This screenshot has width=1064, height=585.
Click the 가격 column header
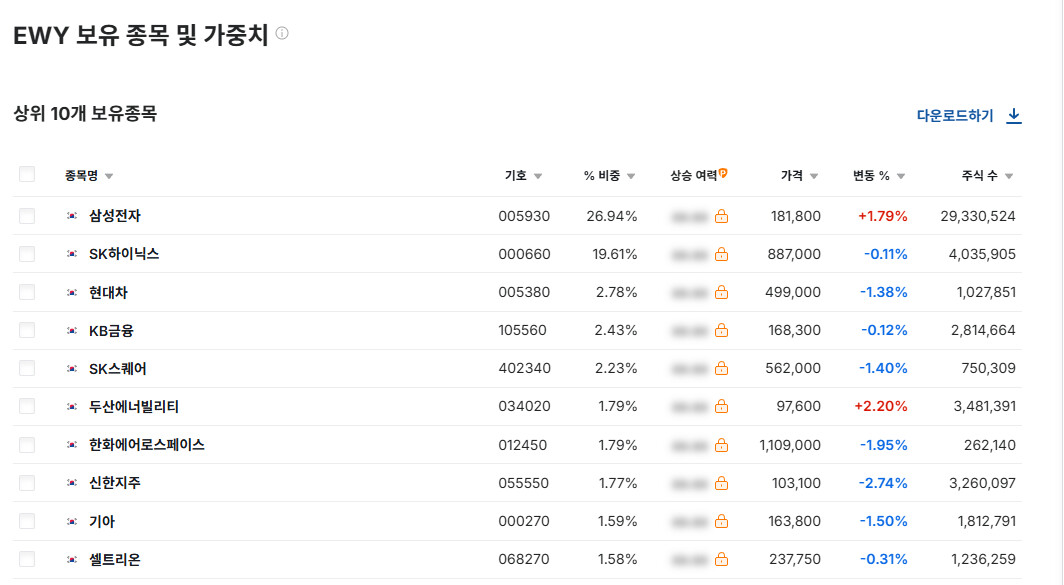pyautogui.click(x=792, y=176)
